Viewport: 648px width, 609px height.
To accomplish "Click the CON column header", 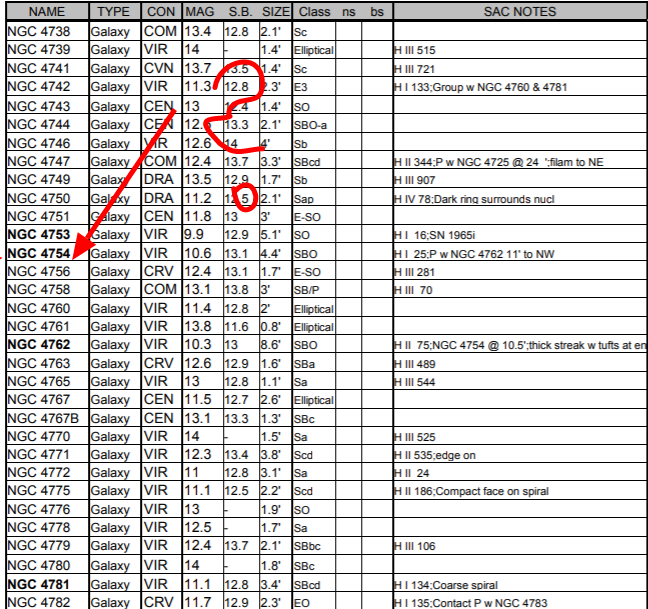I will (161, 12).
